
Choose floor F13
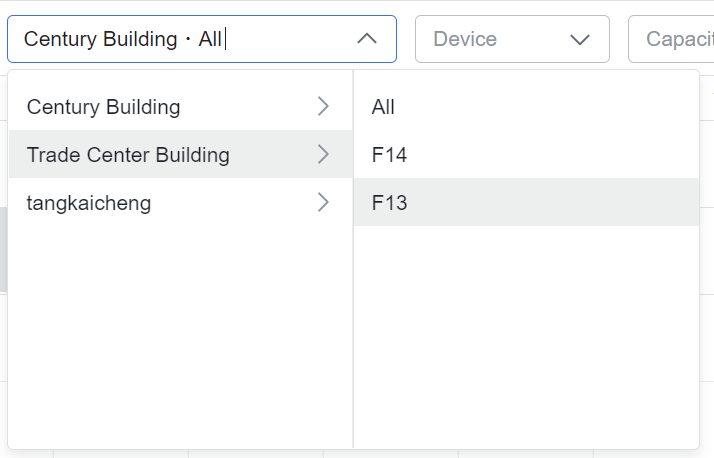click(389, 203)
